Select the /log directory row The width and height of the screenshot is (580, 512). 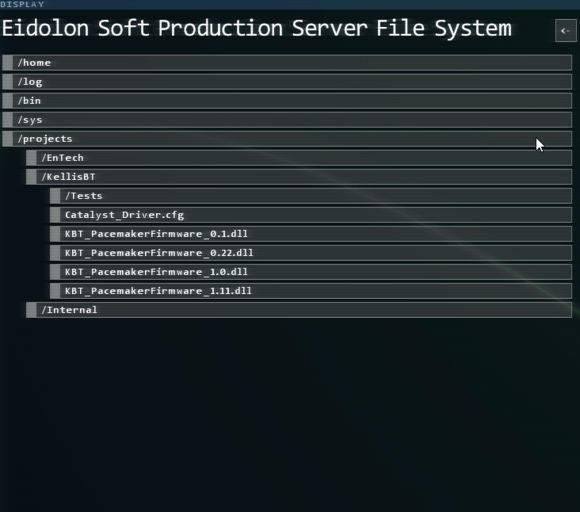287,82
